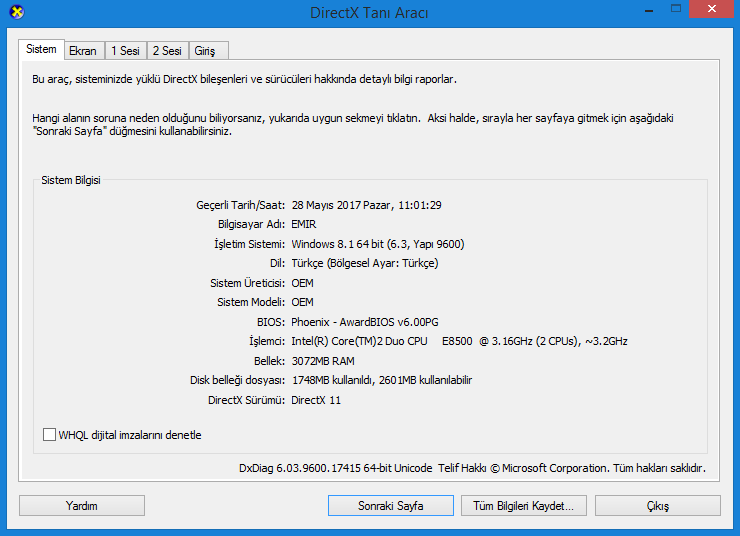This screenshot has width=740, height=536.
Task: Click the BIOS label
Action: 271,322
